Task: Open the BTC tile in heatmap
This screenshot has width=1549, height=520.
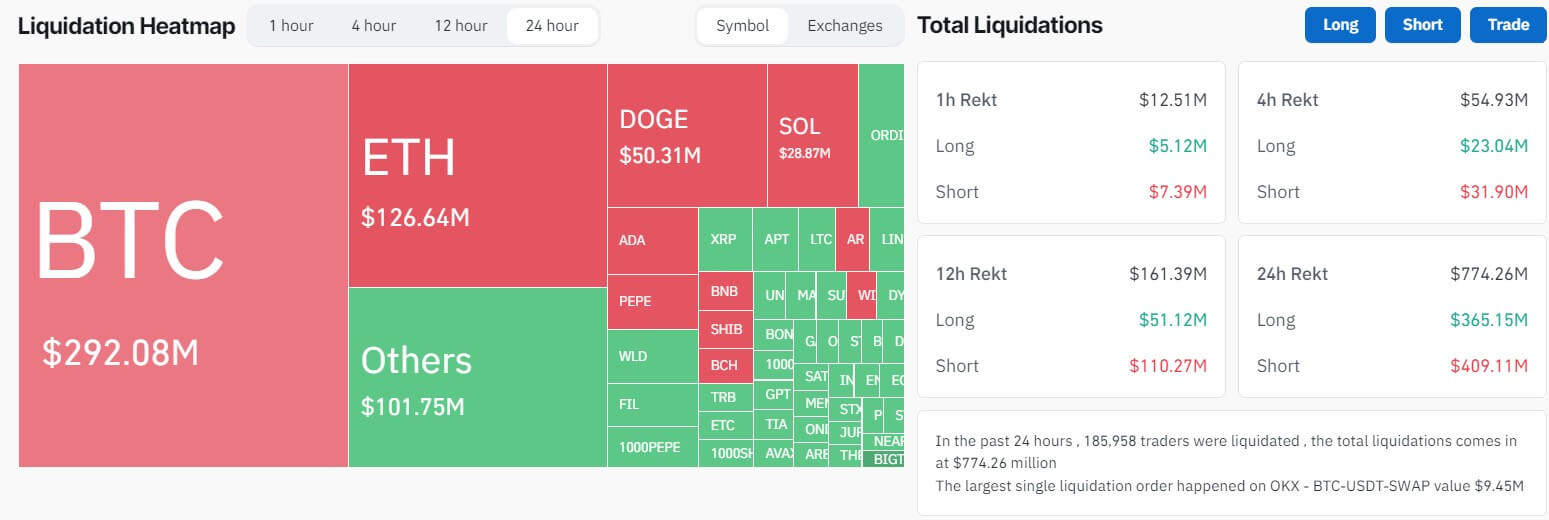Action: coord(183,265)
